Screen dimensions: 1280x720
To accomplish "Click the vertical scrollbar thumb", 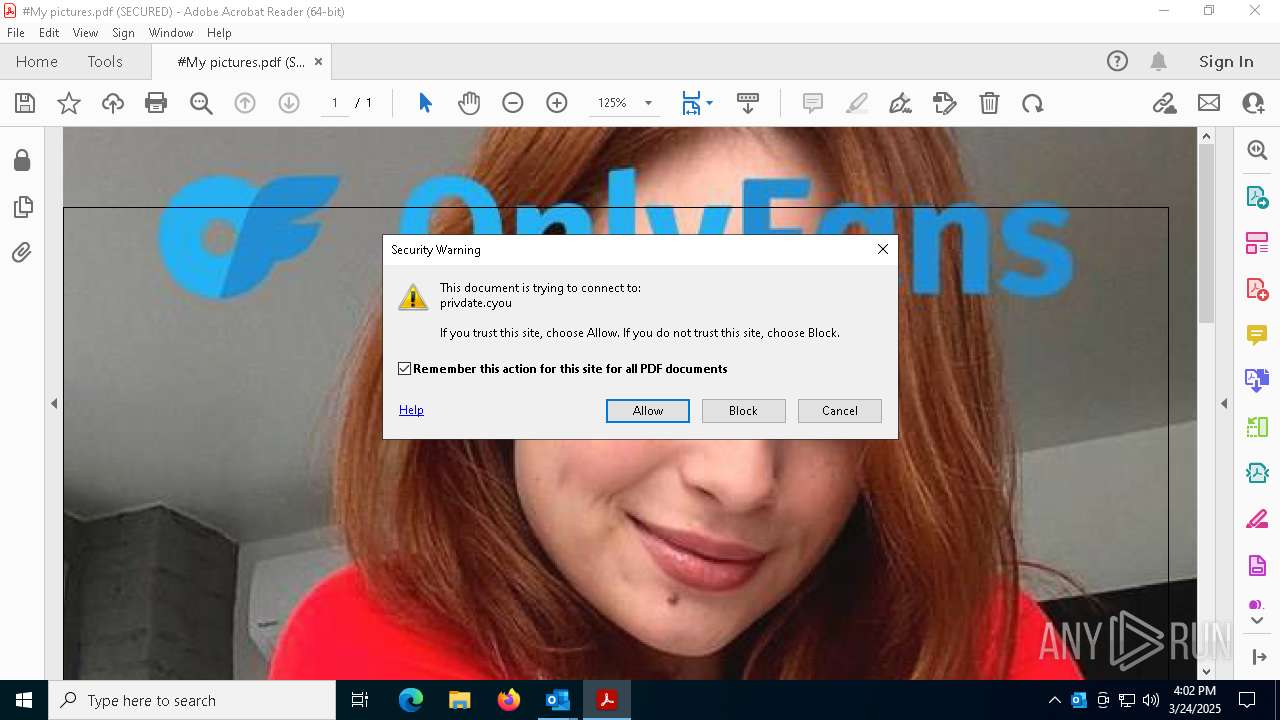I will click(1206, 233).
